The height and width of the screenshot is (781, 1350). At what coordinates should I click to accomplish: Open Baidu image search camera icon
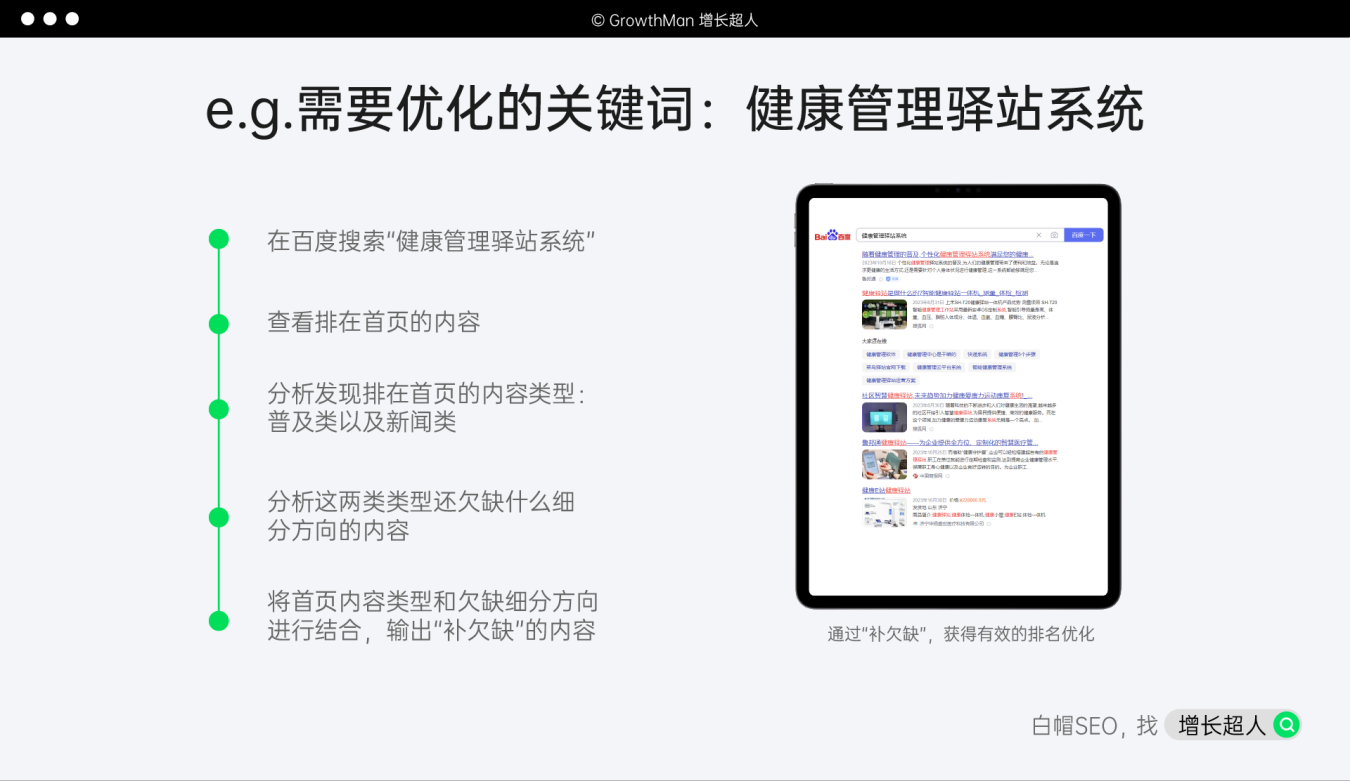(x=1054, y=235)
